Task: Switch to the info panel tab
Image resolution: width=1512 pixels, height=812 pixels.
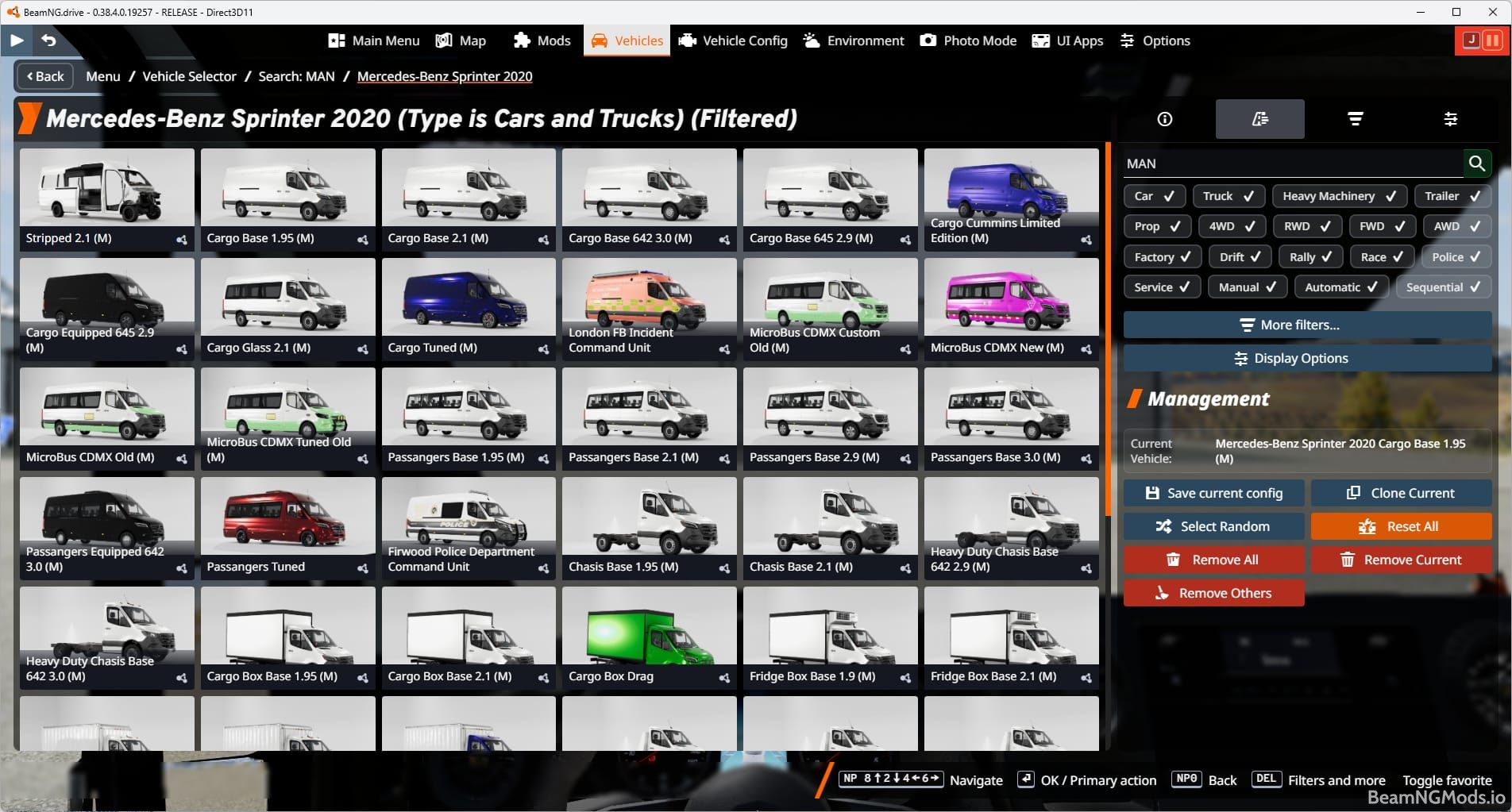Action: click(1164, 119)
